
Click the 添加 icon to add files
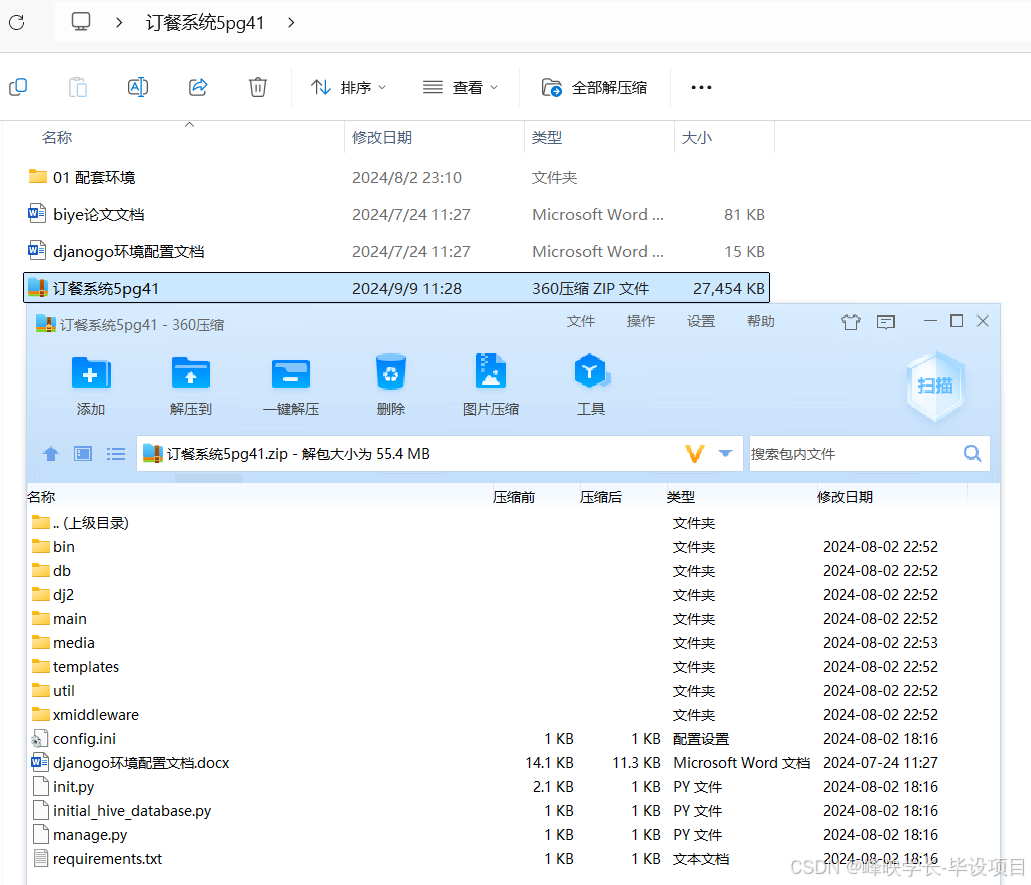[90, 385]
